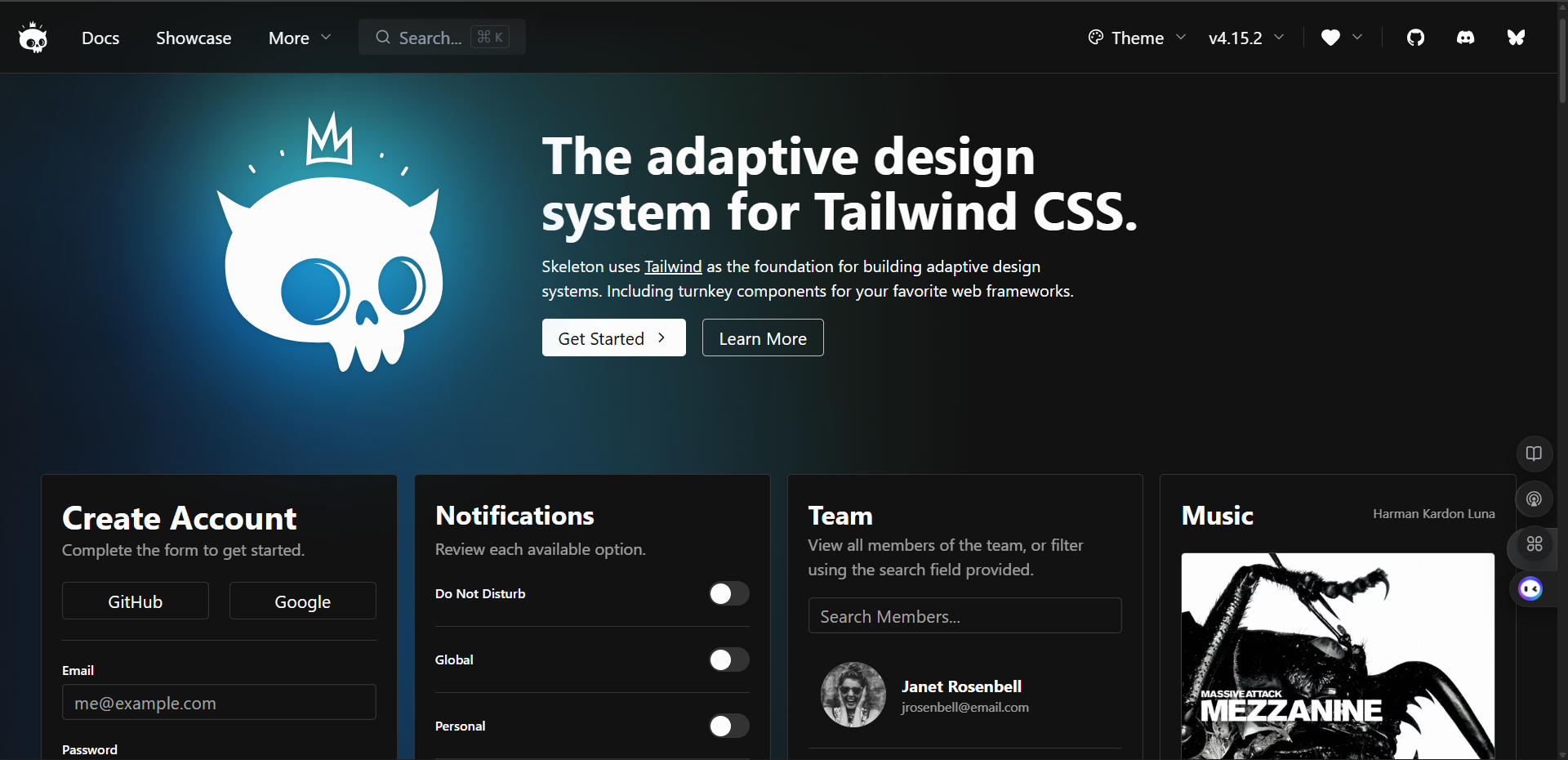Open the v4.15.2 version dropdown
Viewport: 1568px width, 760px height.
coord(1246,38)
